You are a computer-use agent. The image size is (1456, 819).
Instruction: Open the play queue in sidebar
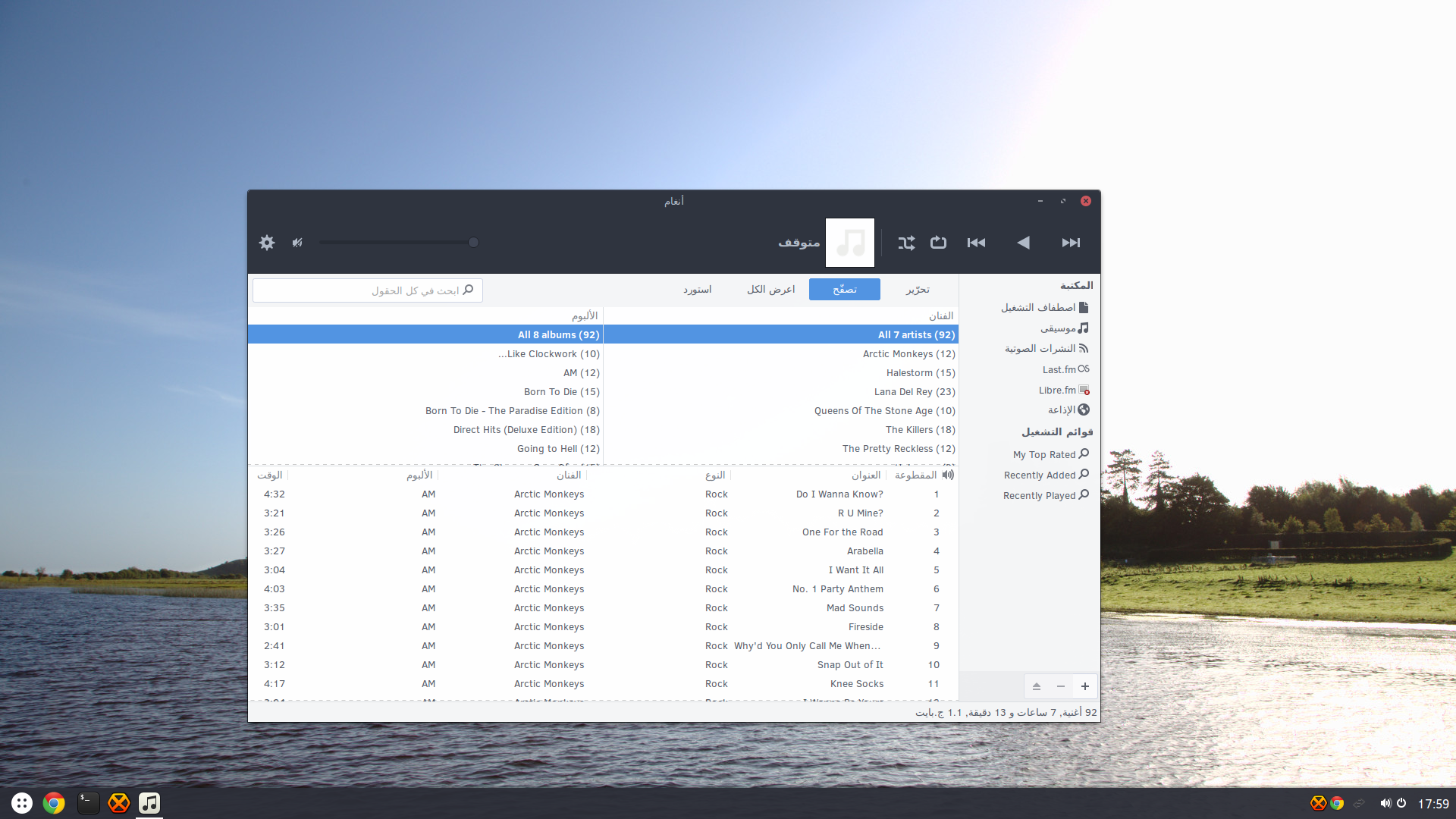(x=1044, y=308)
